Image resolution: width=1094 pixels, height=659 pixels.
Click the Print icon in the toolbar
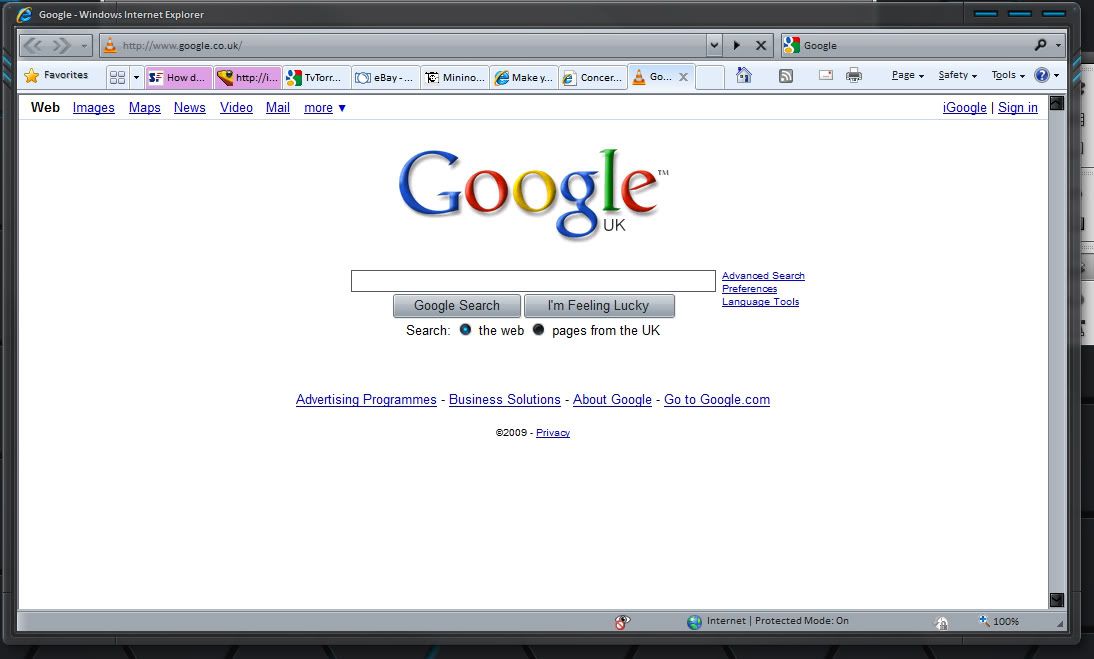point(854,75)
